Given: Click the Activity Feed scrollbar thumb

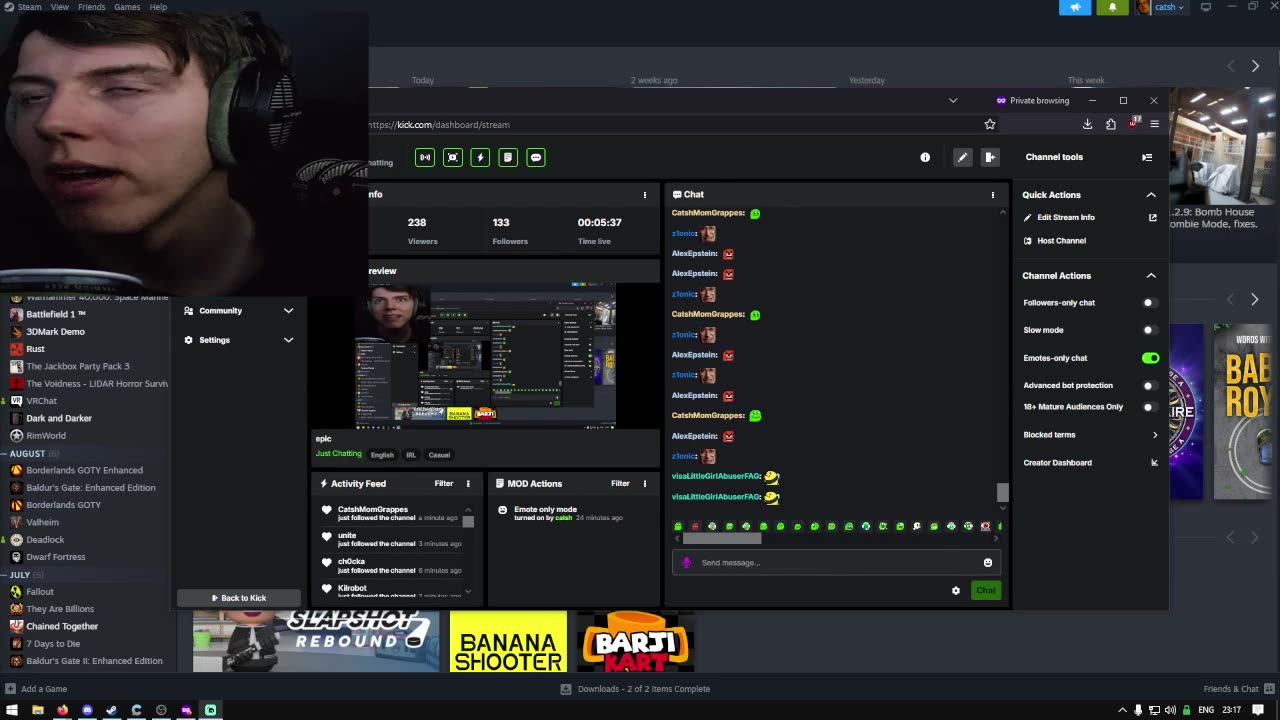Looking at the screenshot, I should click(x=468, y=522).
